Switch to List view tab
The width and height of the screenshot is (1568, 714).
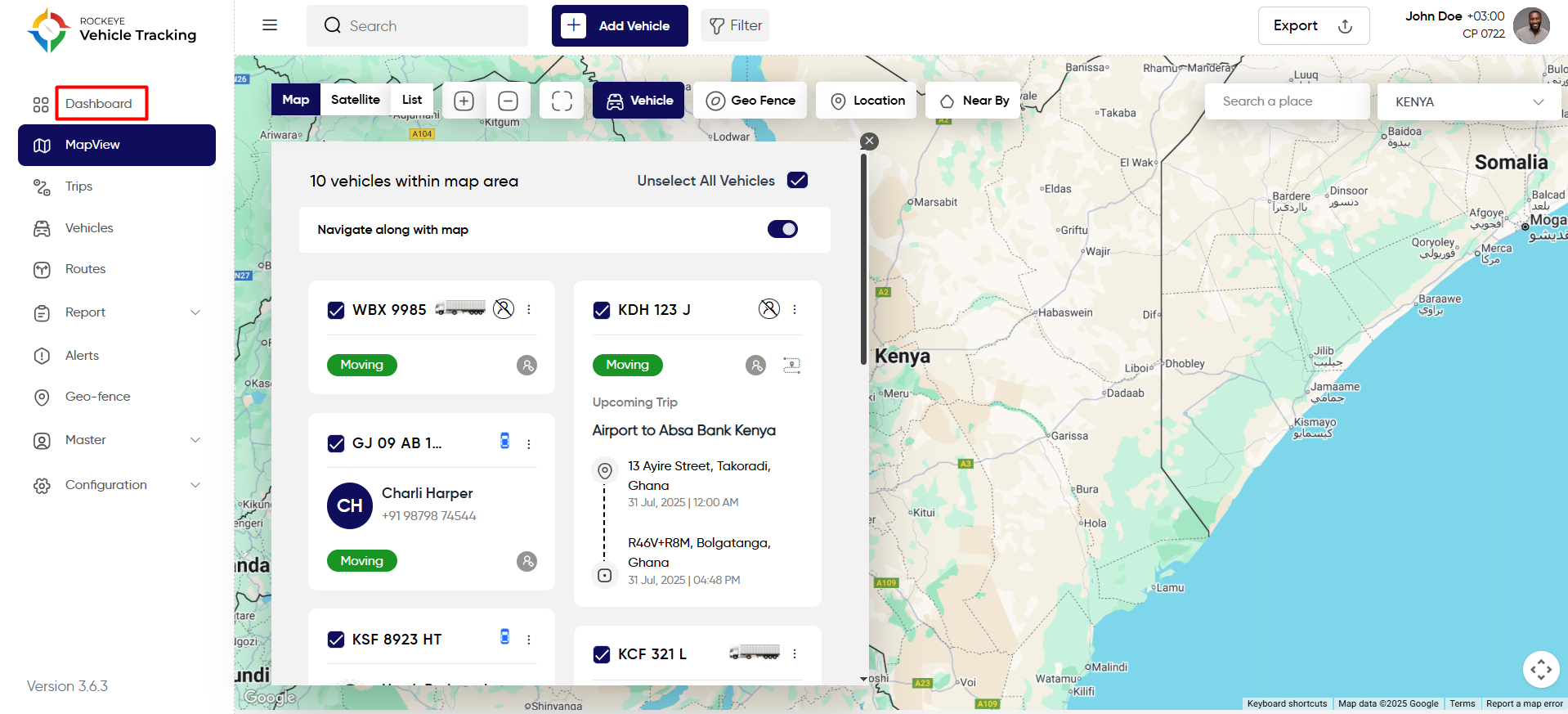coord(412,100)
